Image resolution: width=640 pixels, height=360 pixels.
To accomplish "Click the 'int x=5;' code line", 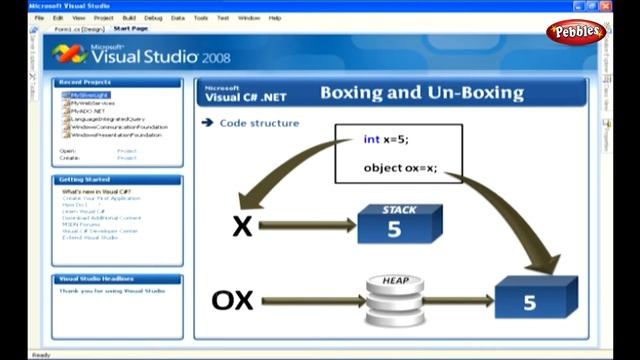I will tap(386, 139).
